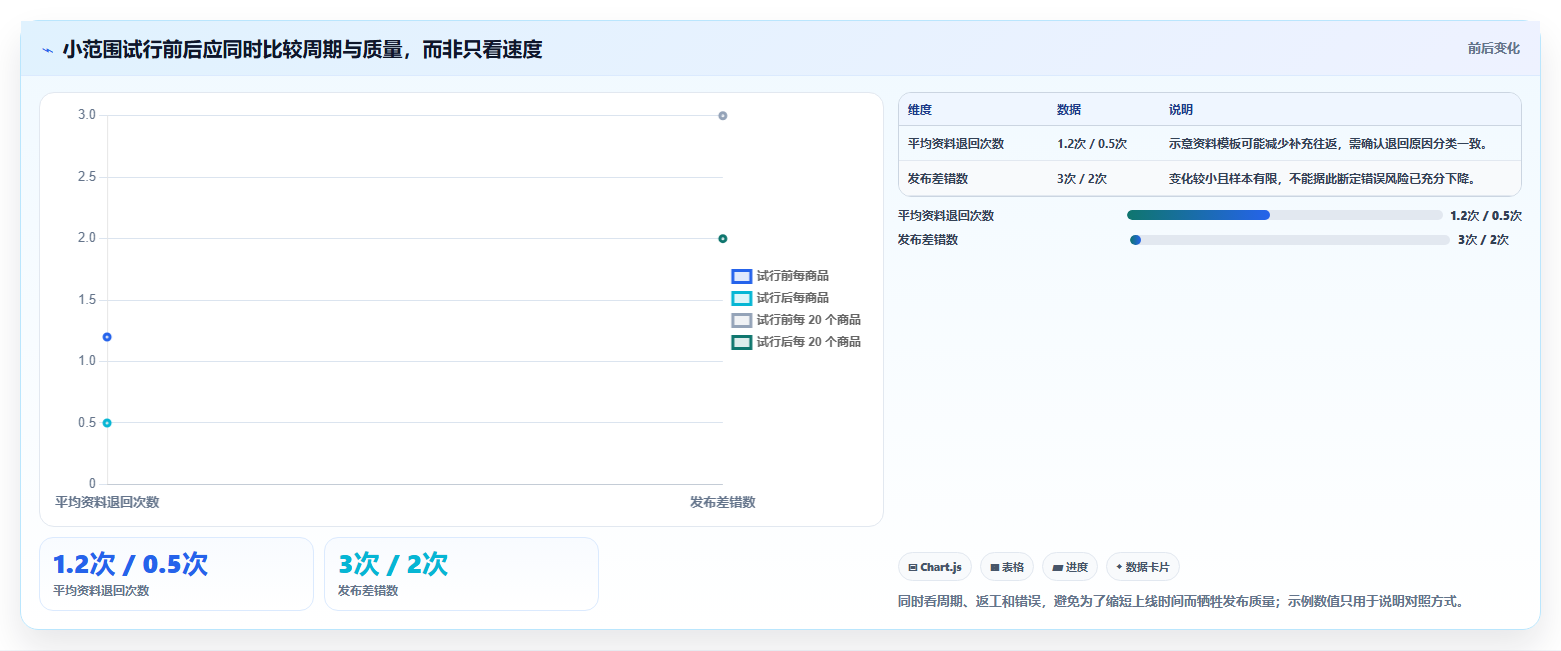This screenshot has width=1561, height=651.
Task: Click the 平均资料退回次数 progress row label
Action: [946, 215]
